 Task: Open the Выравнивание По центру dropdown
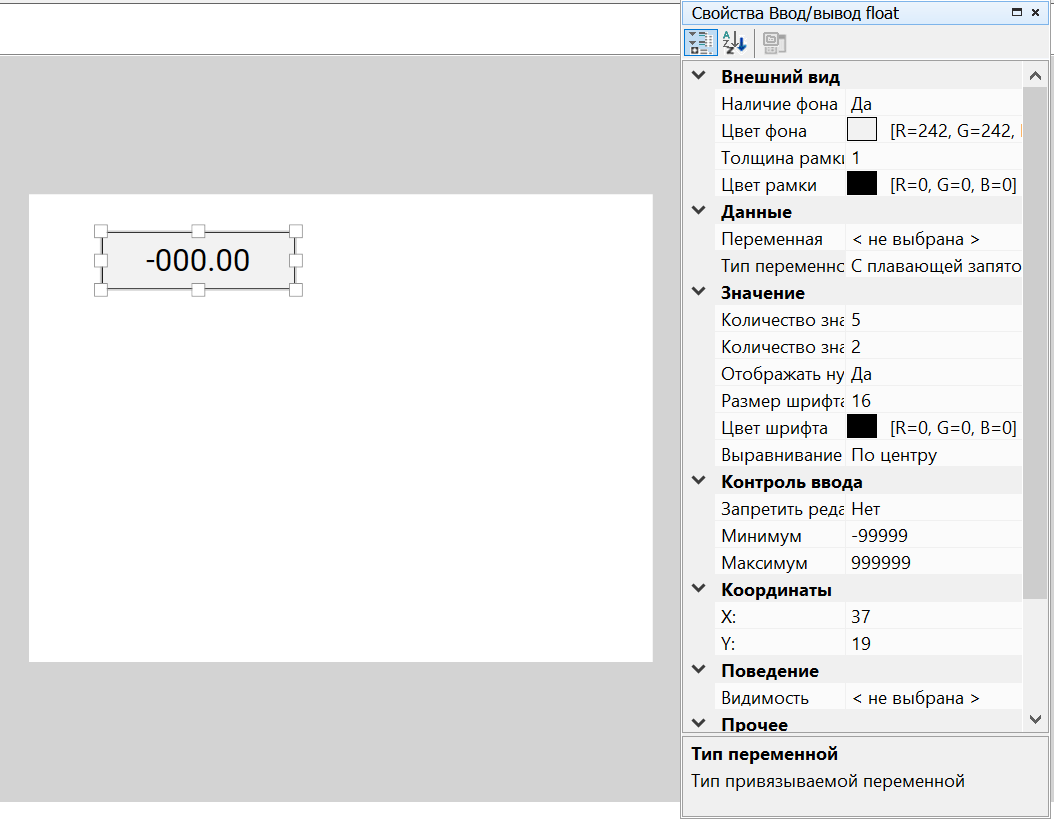(930, 455)
